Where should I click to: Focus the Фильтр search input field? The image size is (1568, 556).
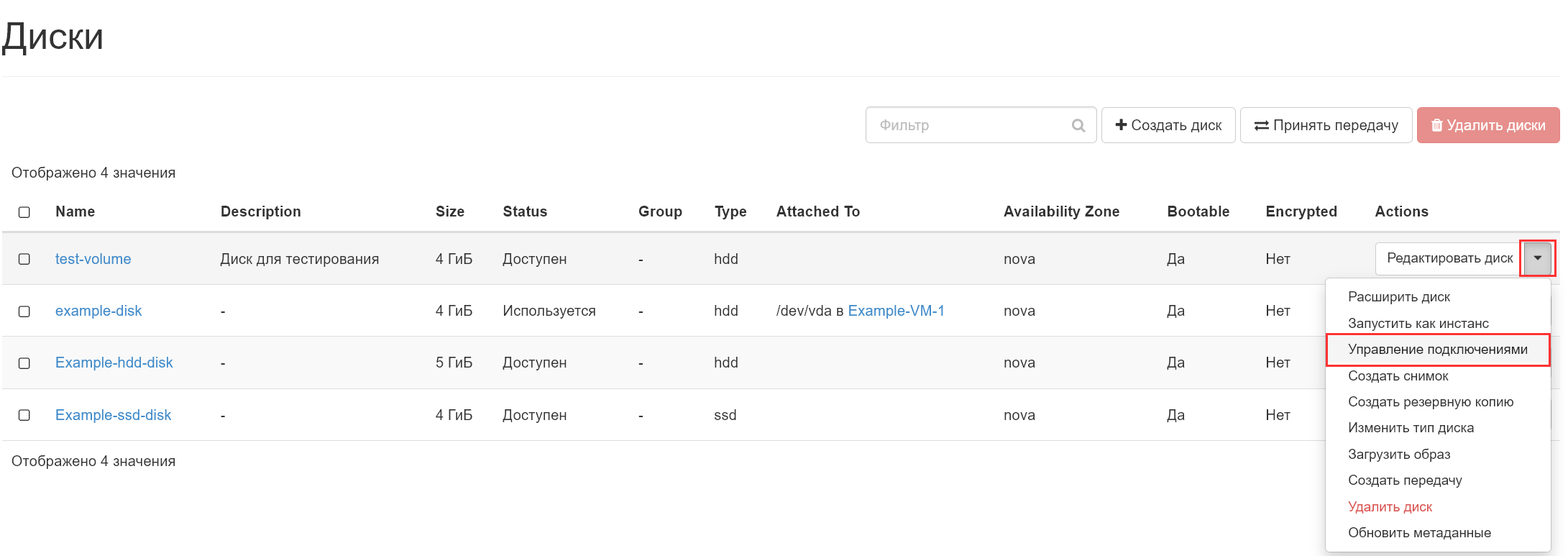click(x=971, y=125)
